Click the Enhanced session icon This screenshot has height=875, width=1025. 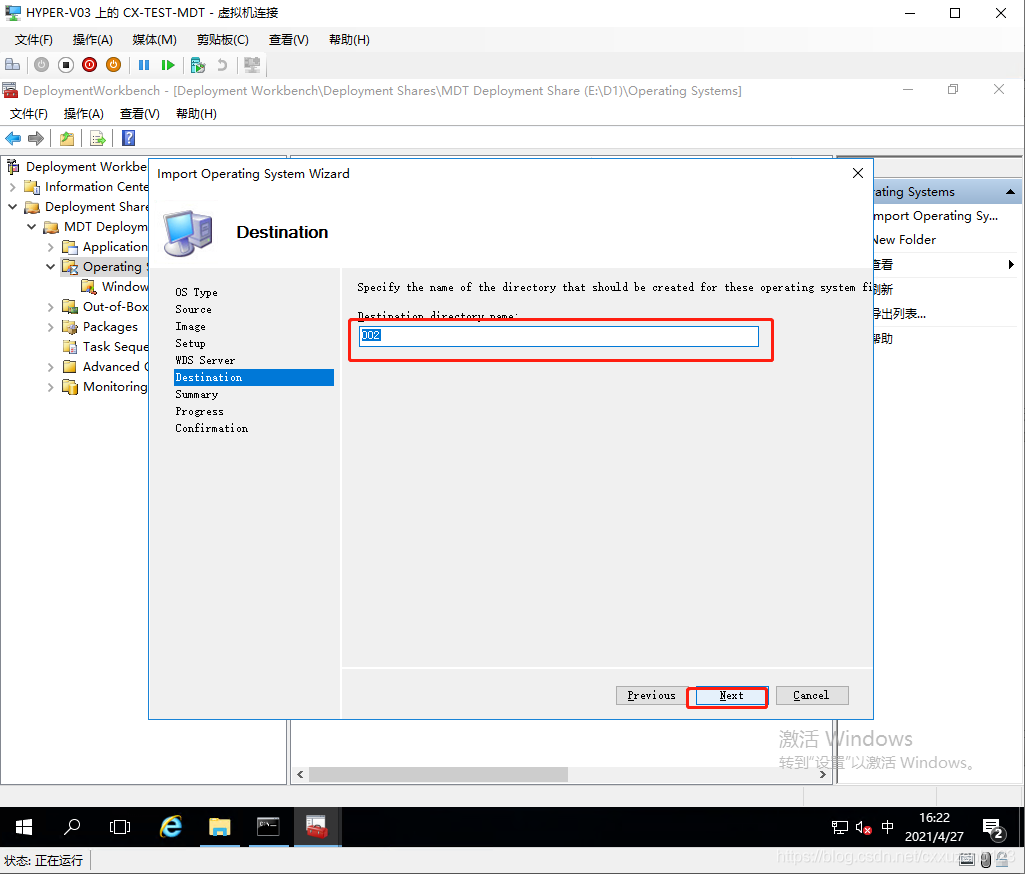[252, 65]
